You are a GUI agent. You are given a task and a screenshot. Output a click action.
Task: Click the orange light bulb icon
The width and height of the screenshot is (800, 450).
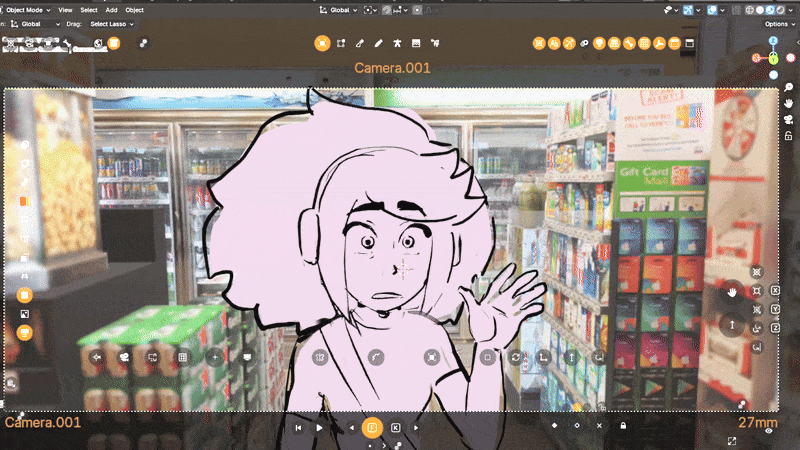pos(599,43)
